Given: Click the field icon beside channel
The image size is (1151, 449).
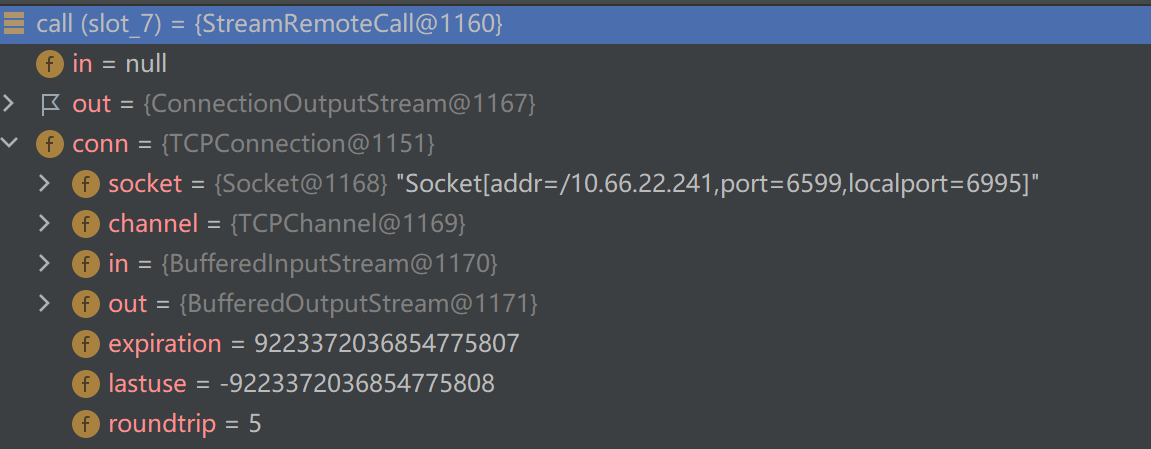Looking at the screenshot, I should (85, 224).
